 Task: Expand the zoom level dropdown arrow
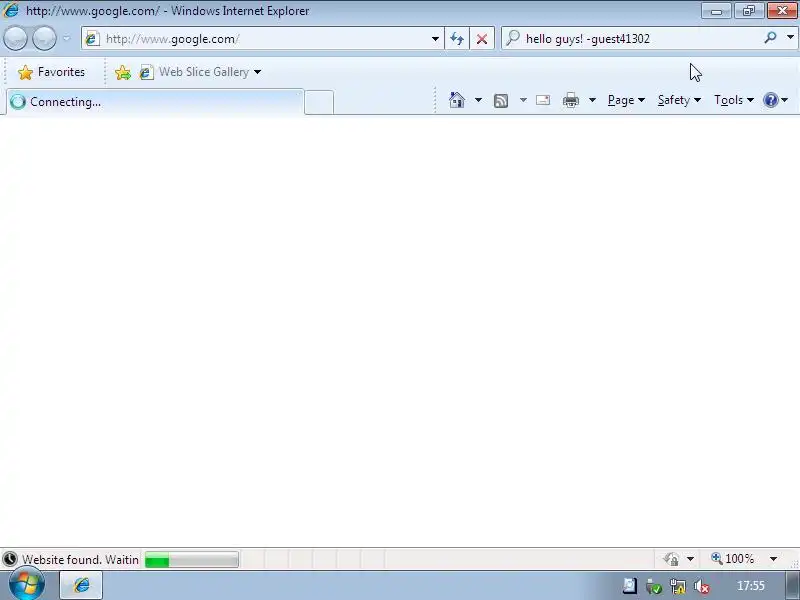tap(773, 559)
